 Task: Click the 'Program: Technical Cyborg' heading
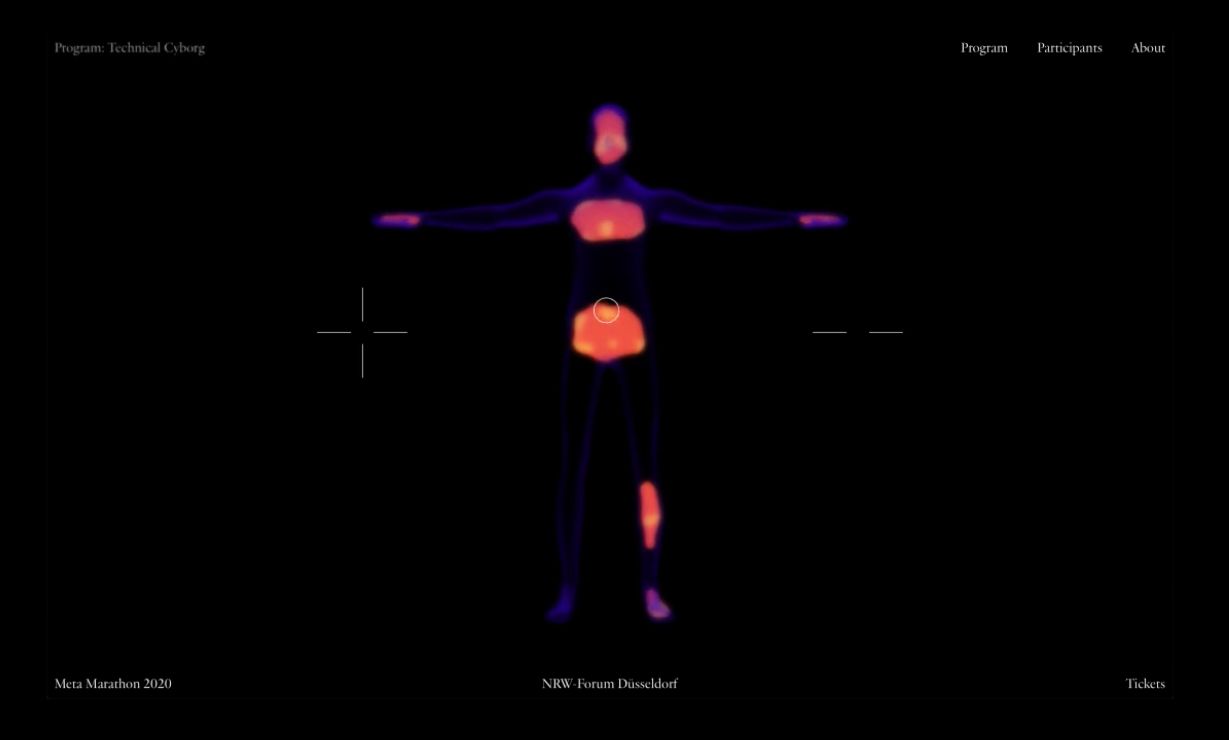tap(130, 48)
